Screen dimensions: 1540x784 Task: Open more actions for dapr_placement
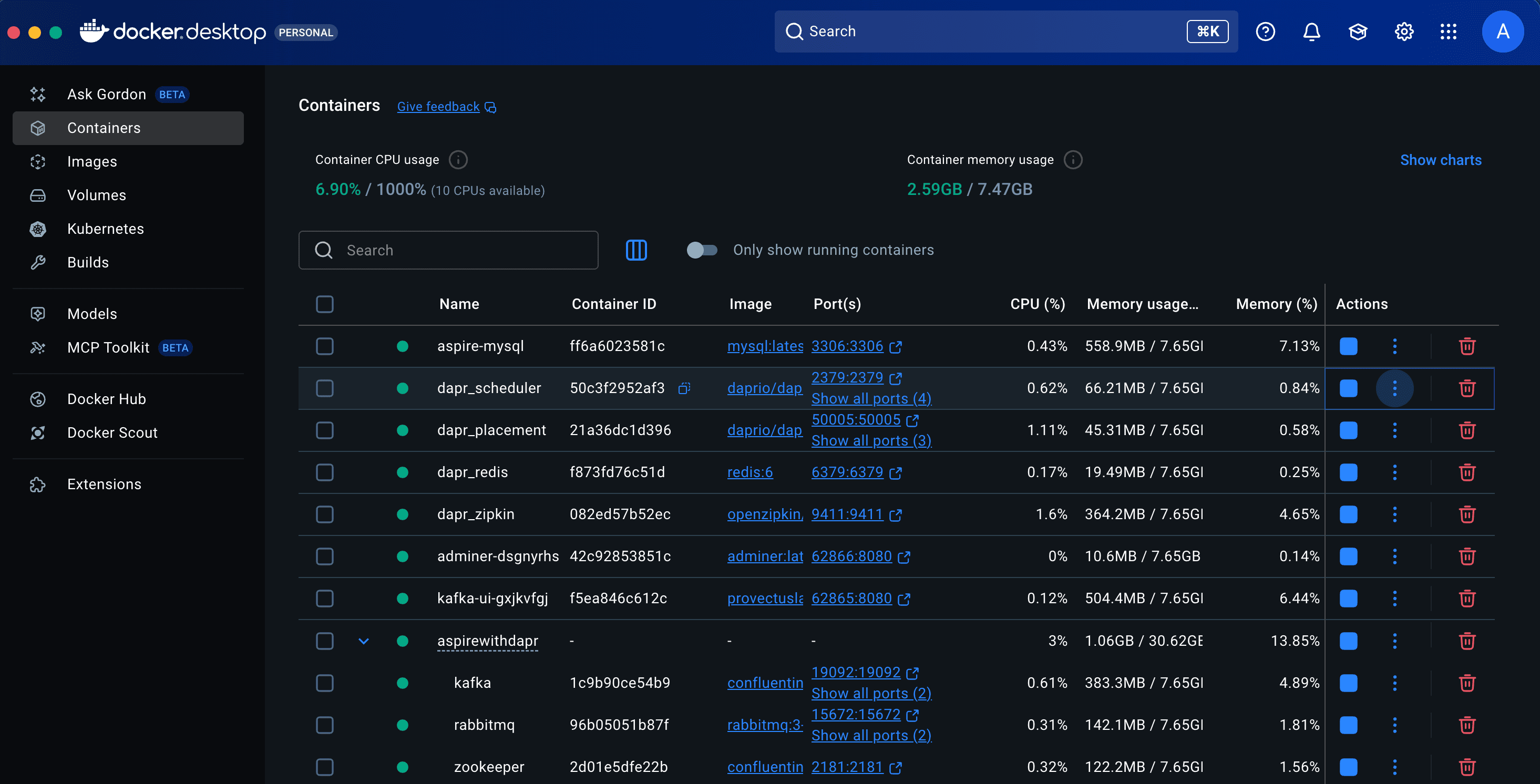pos(1394,430)
